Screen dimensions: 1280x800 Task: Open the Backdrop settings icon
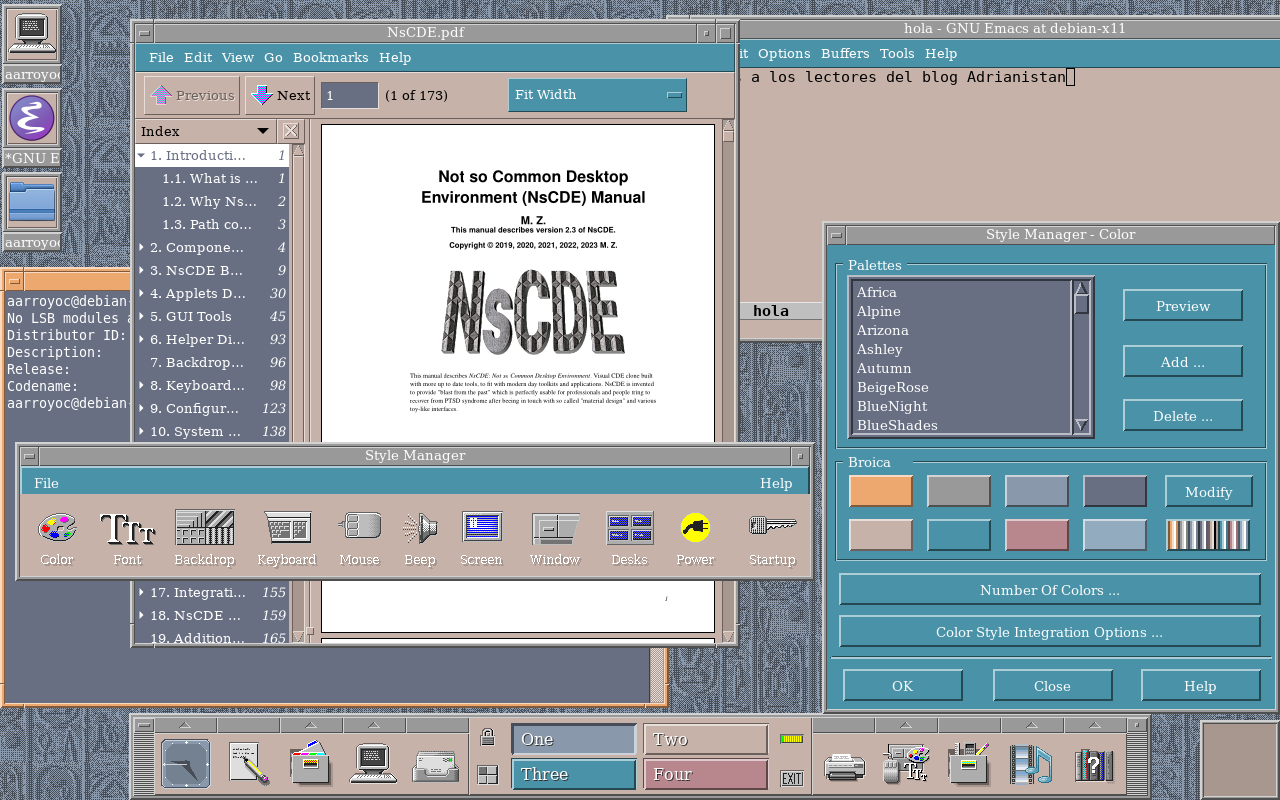(204, 528)
